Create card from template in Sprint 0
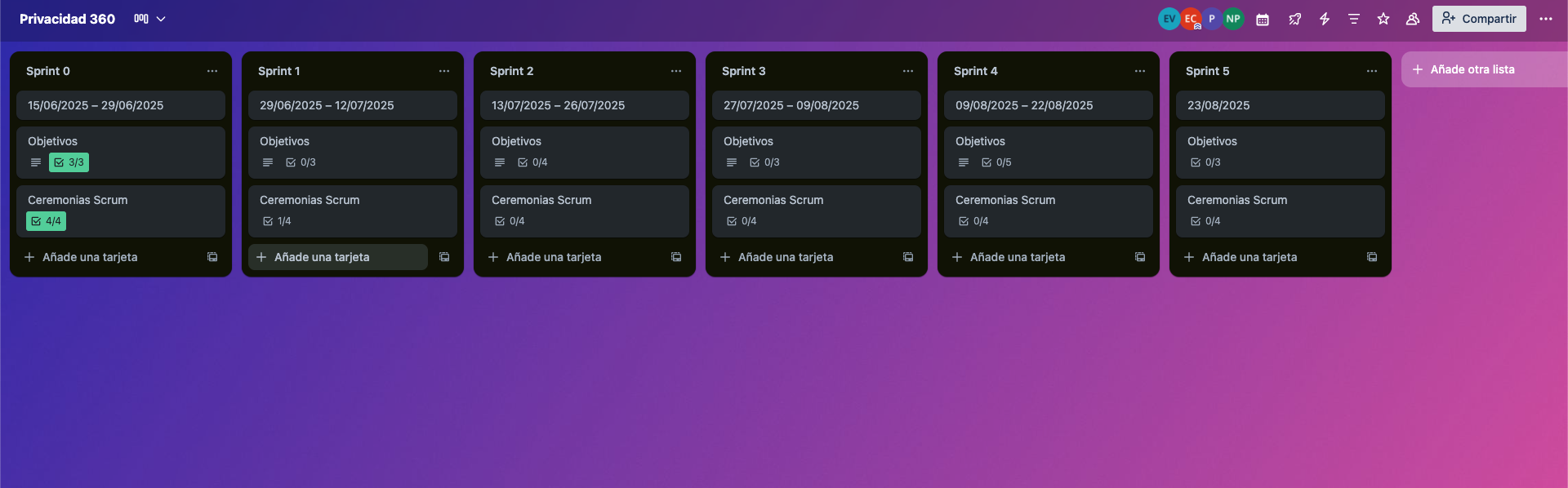The height and width of the screenshot is (488, 1568). (x=212, y=257)
